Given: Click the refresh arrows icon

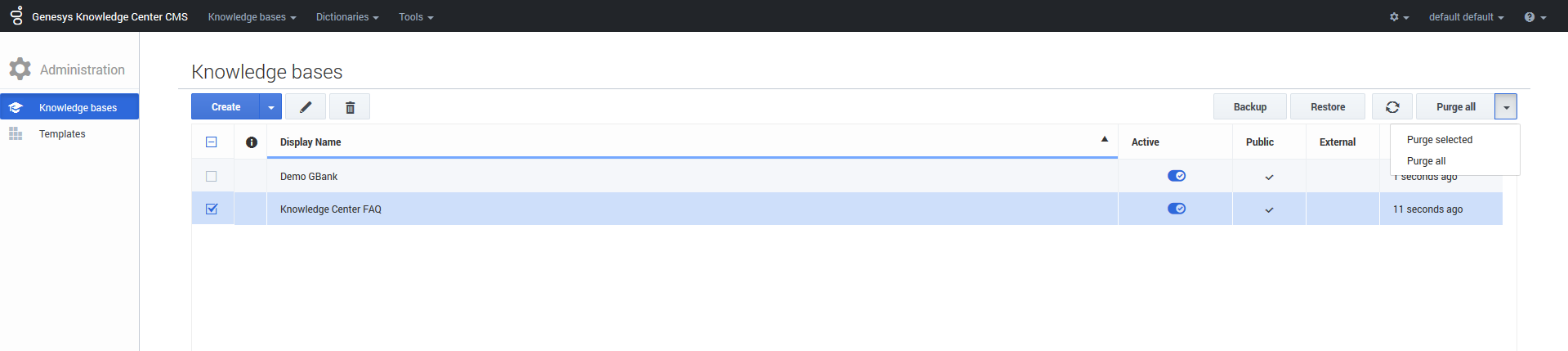Looking at the screenshot, I should pos(1392,107).
